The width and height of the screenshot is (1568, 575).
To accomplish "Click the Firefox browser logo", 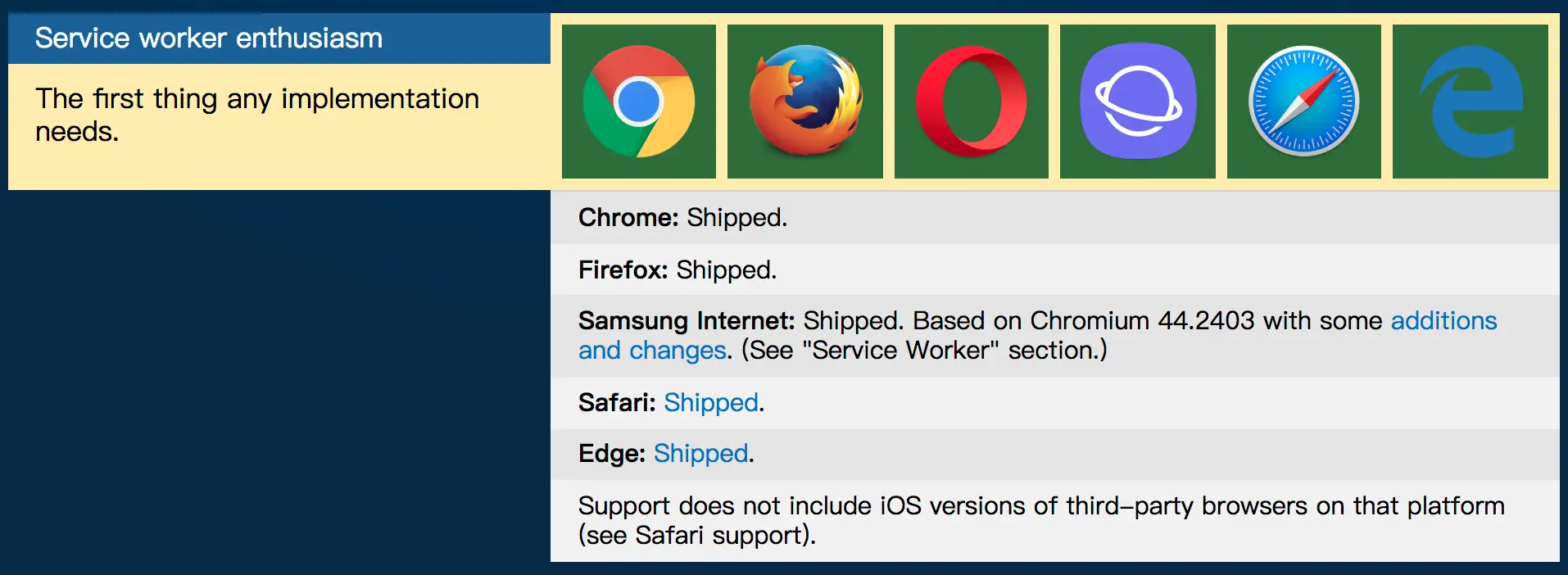I will 805,102.
